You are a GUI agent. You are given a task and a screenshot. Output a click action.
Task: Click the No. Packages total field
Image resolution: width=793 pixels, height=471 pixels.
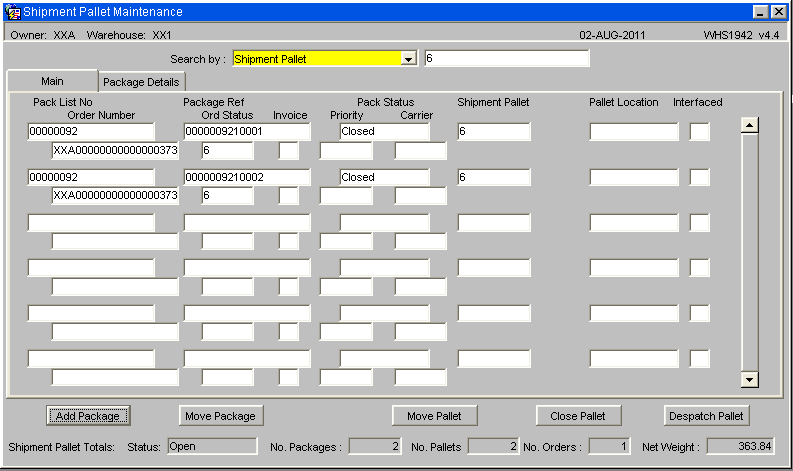375,446
